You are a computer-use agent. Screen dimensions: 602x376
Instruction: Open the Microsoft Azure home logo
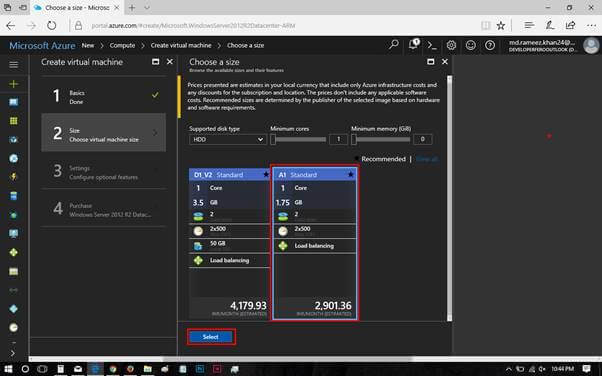(x=42, y=46)
